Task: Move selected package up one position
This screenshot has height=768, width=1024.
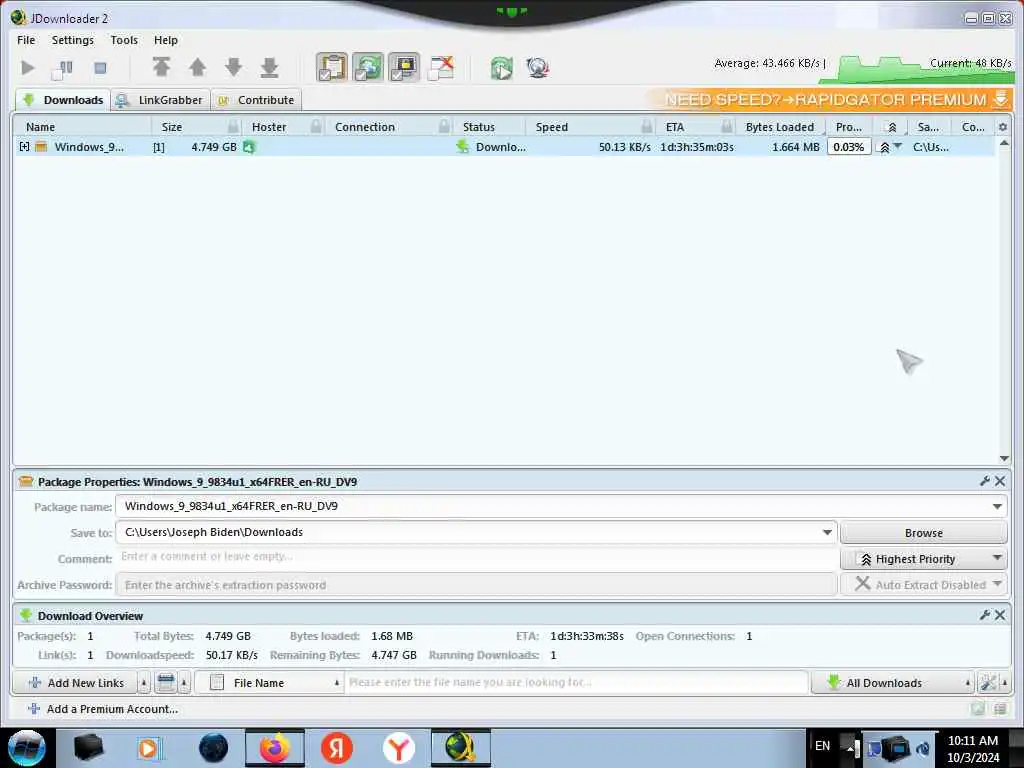Action: pyautogui.click(x=197, y=67)
